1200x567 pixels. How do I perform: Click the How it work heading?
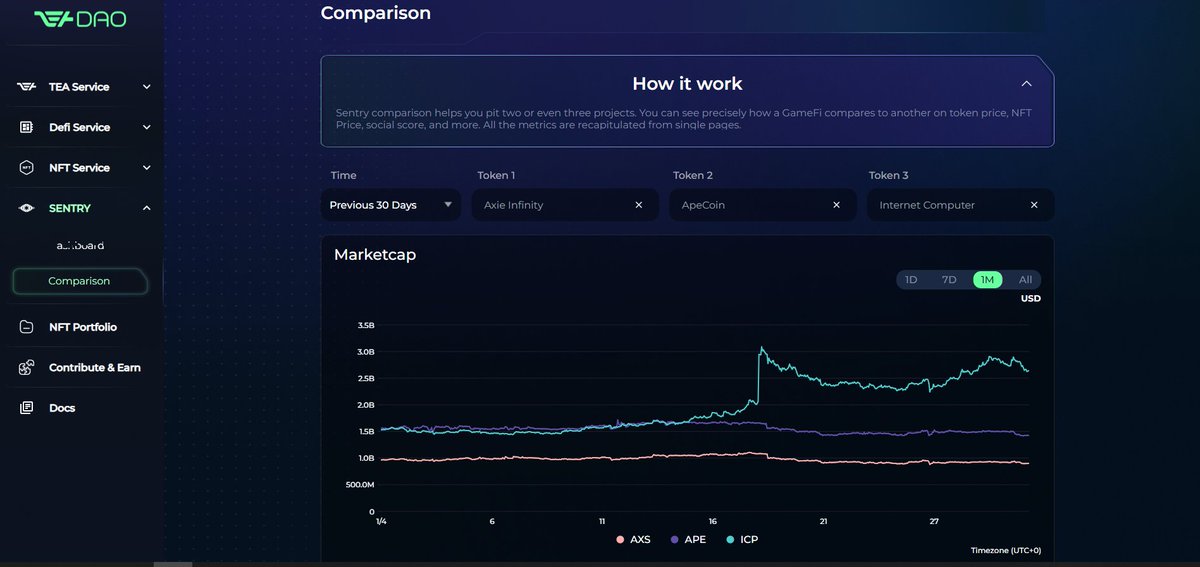point(687,84)
